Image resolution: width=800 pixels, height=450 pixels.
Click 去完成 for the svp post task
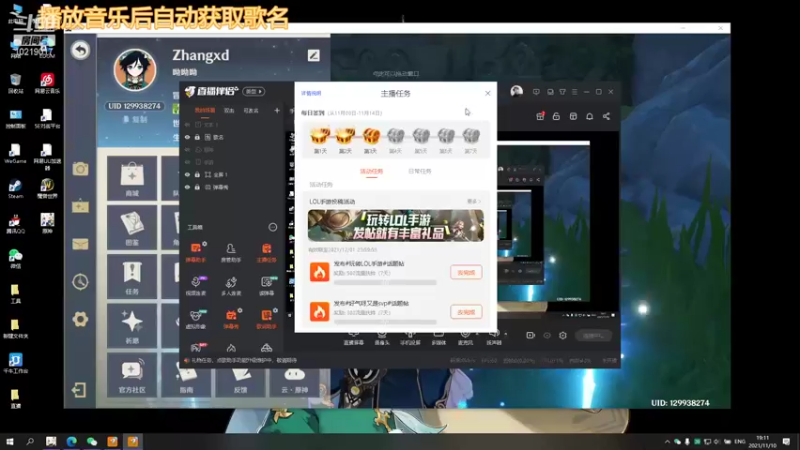pos(466,312)
